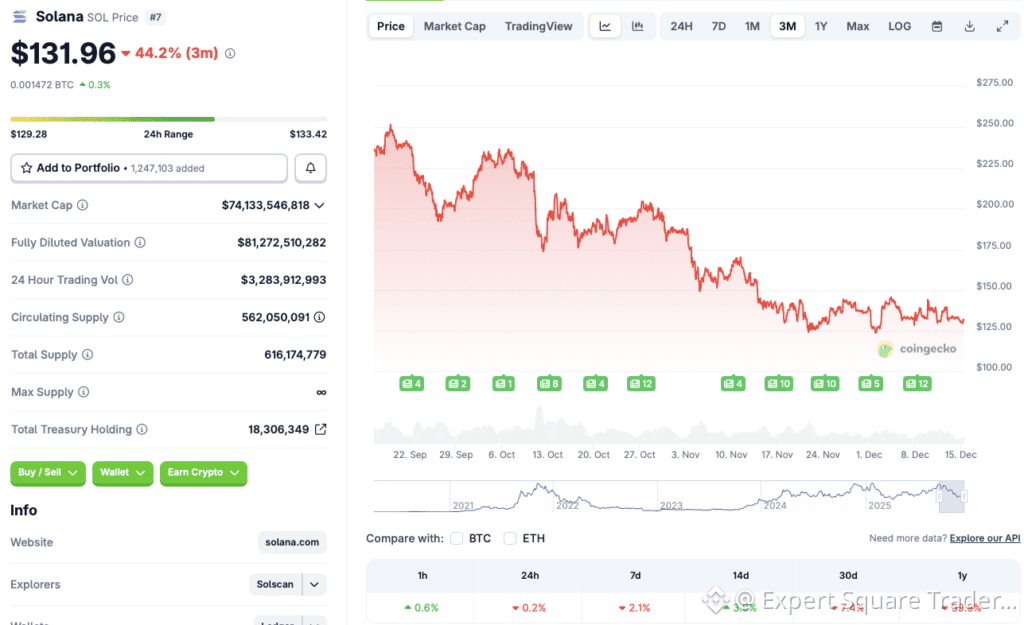Click a green event marker below the chart
The width and height of the screenshot is (1024, 625).
click(x=410, y=382)
